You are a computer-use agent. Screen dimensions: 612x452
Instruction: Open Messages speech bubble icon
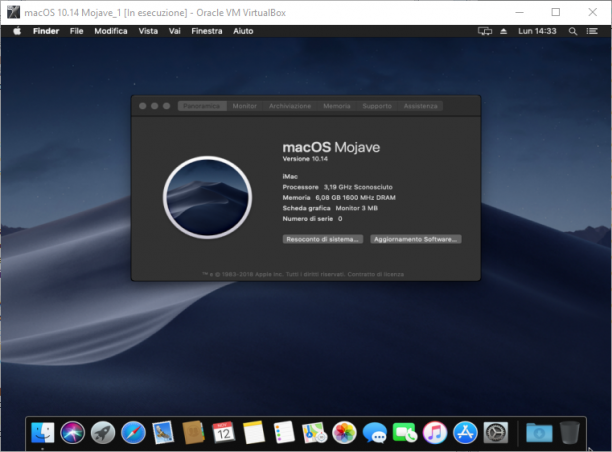(375, 433)
